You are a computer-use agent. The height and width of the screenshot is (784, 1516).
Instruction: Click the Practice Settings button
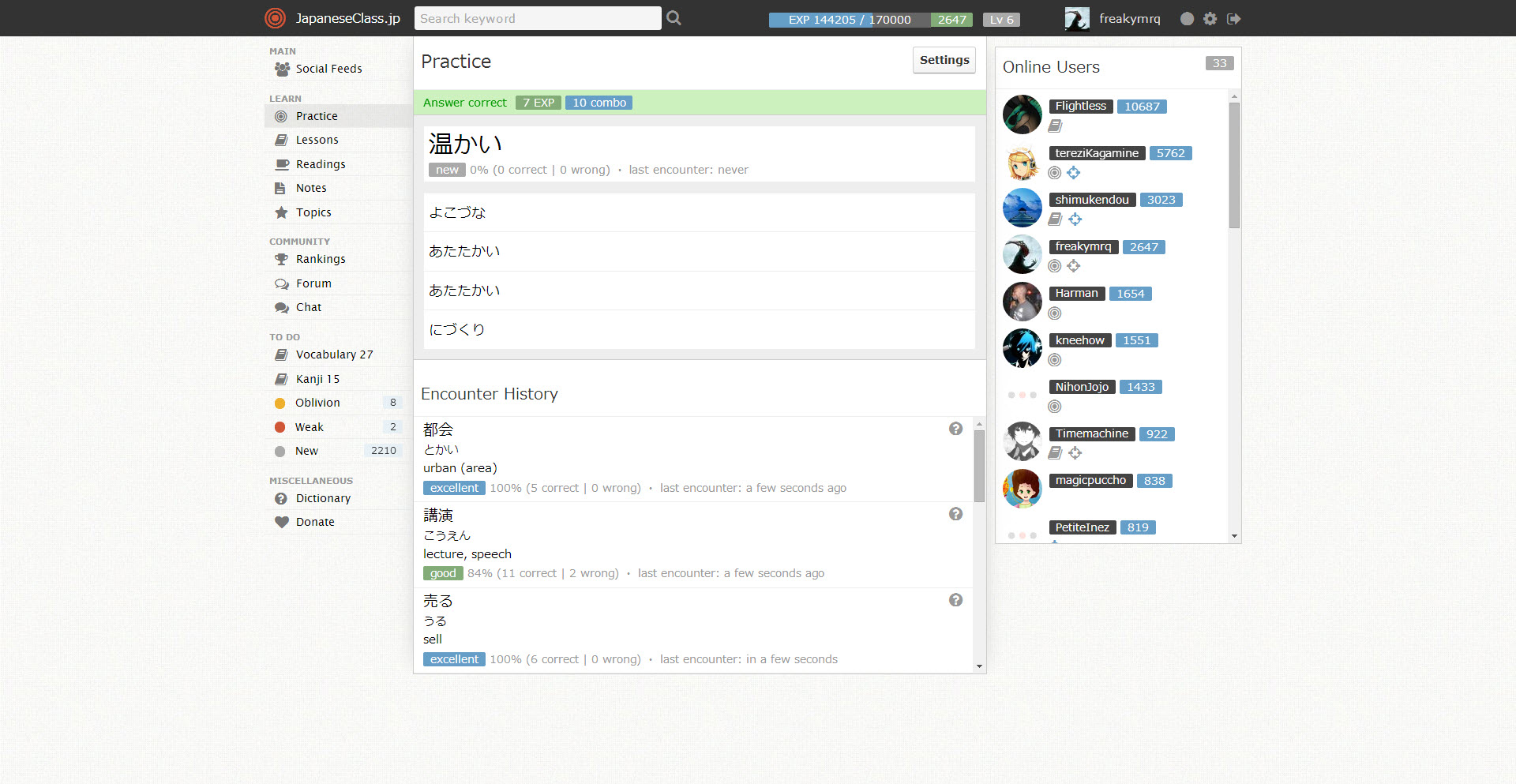(x=944, y=60)
